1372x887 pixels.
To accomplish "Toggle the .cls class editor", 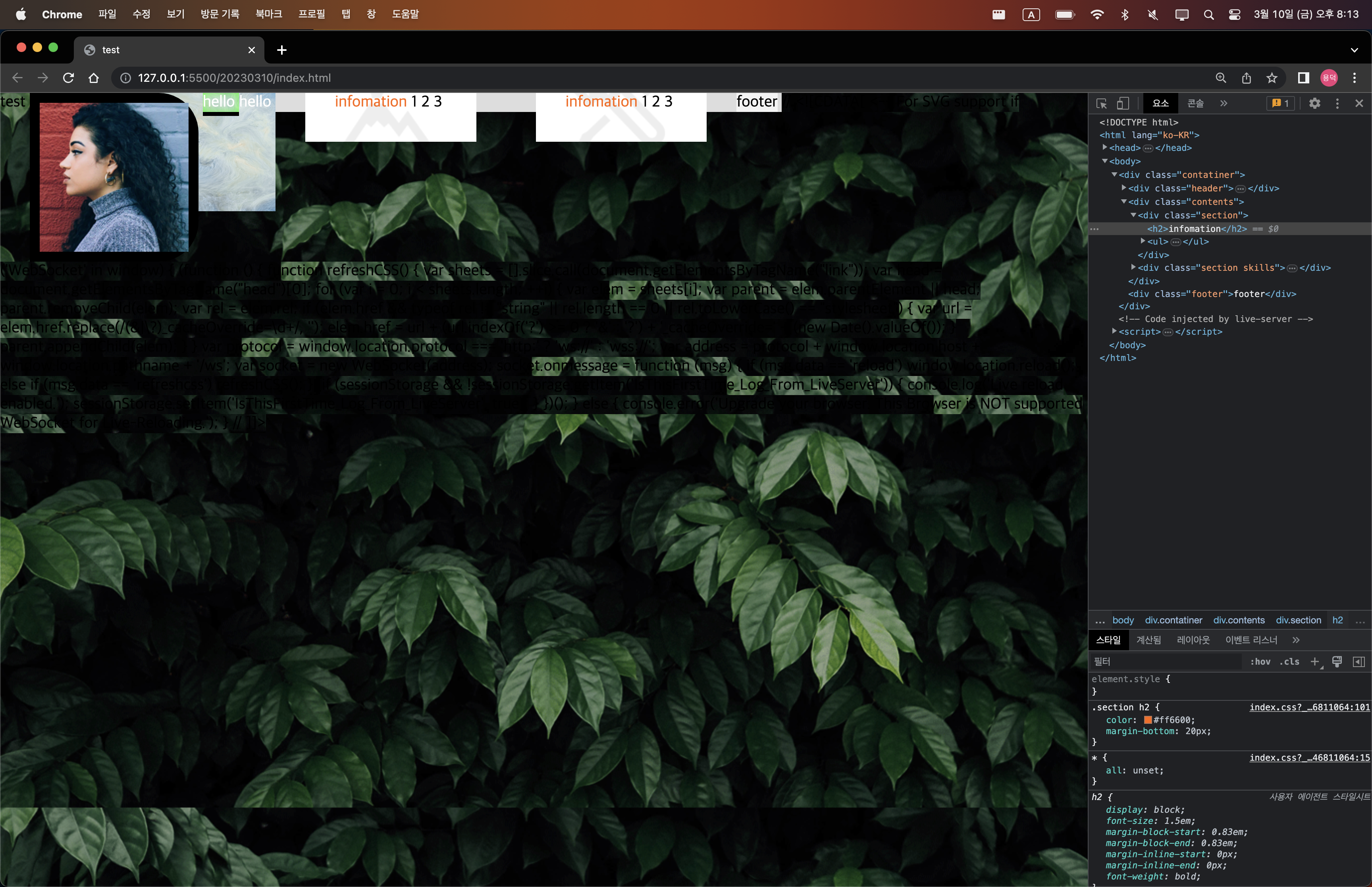I will coord(1289,662).
